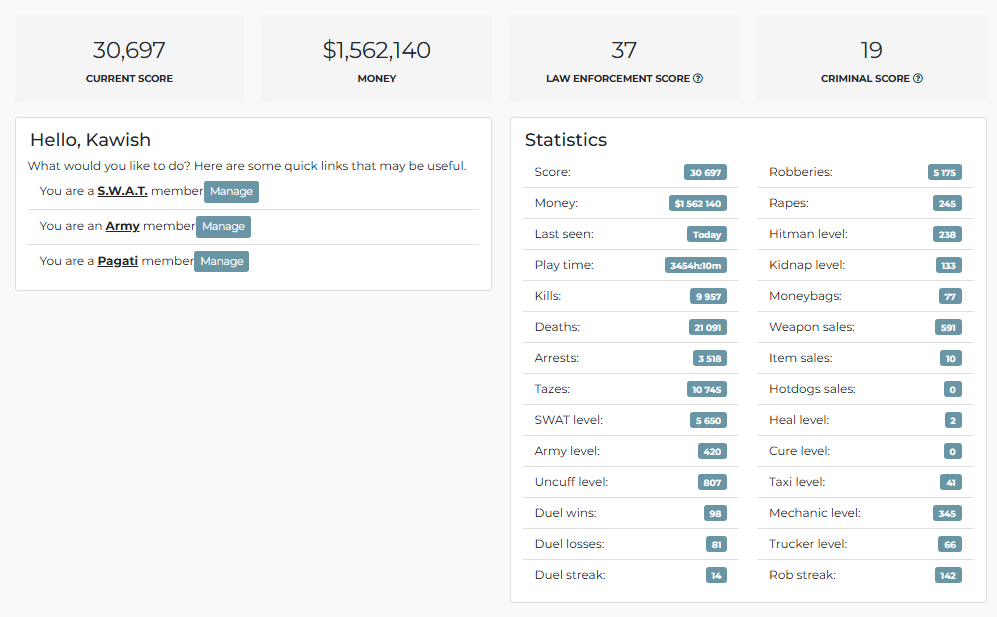
Task: Follow the Pagati group link
Action: coord(118,261)
